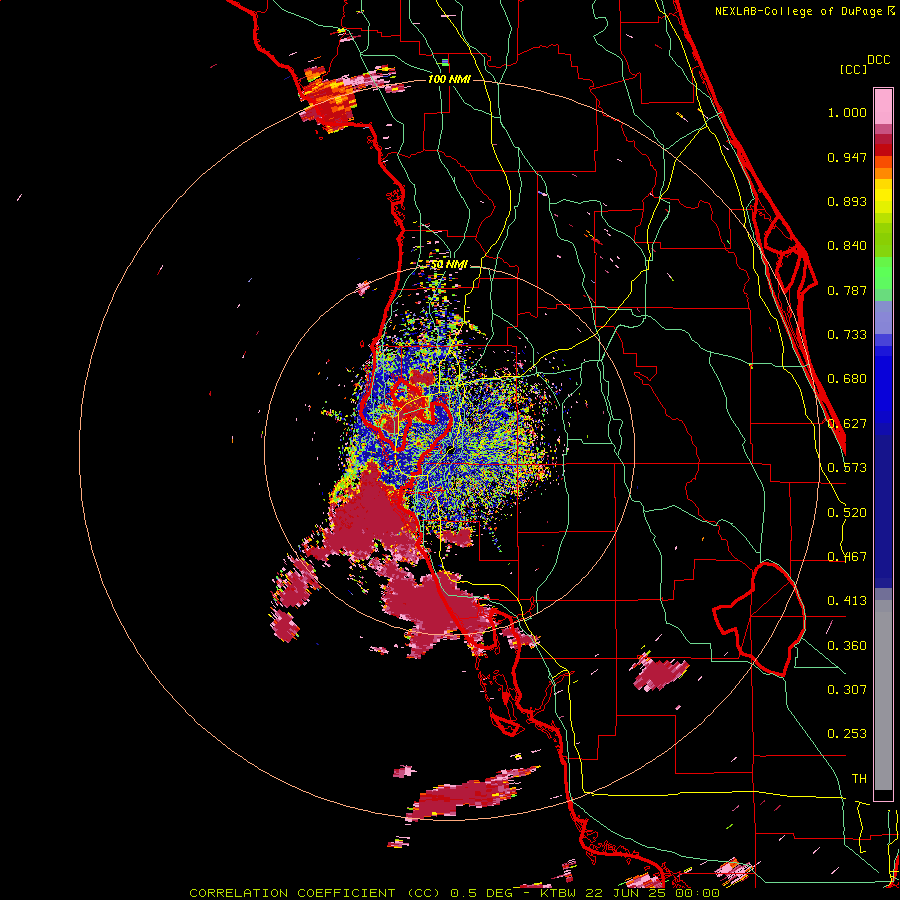Click the 100 NMI range ring label
Screen dimensions: 900x900
449,79
